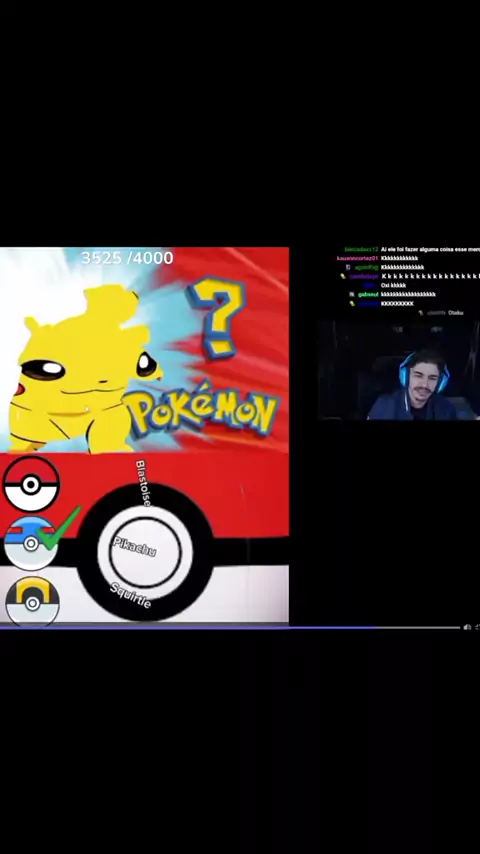Click the yellow question mark graphic

217,317
